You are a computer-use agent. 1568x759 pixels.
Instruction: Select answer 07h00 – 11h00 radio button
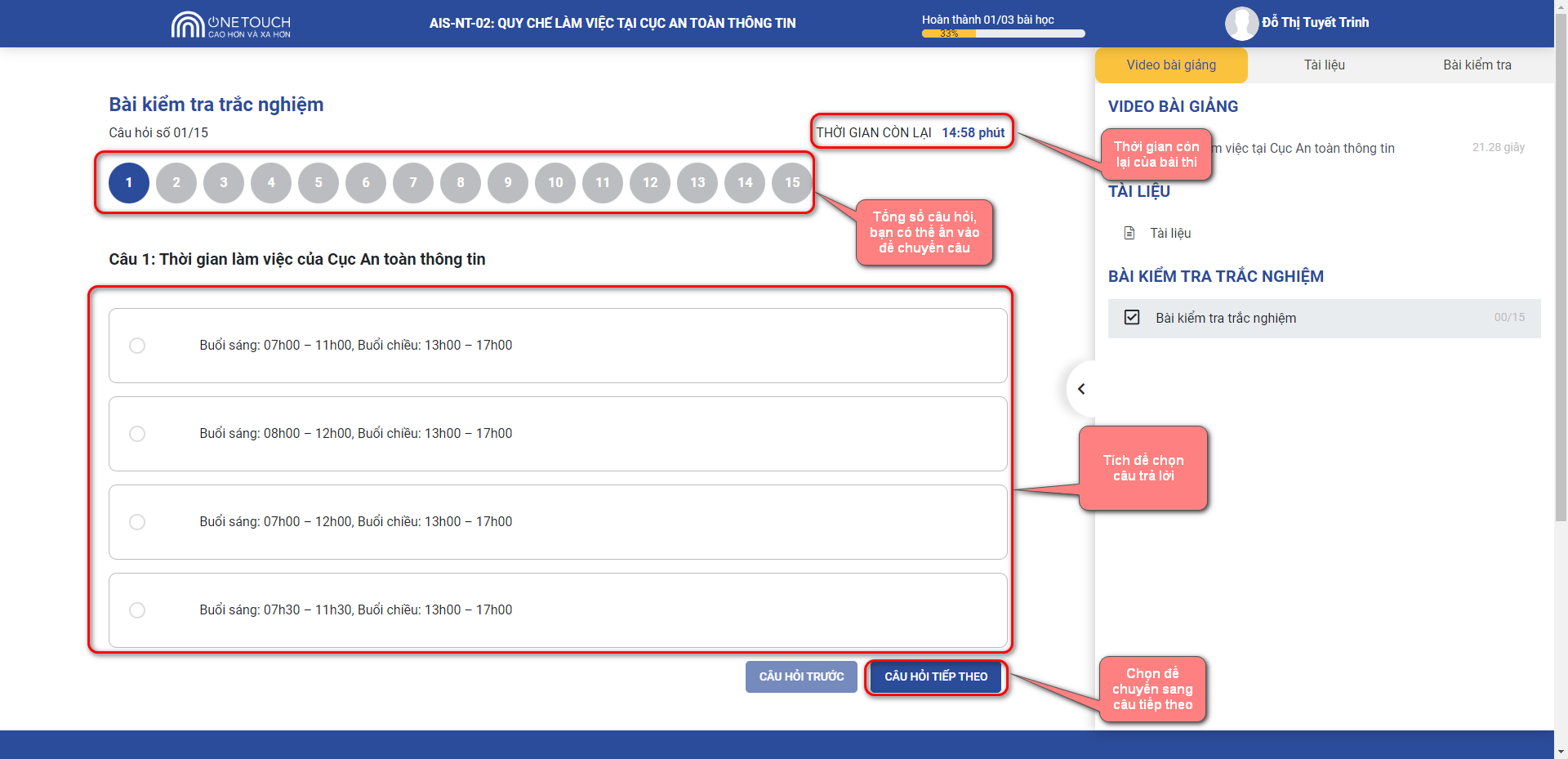(137, 346)
